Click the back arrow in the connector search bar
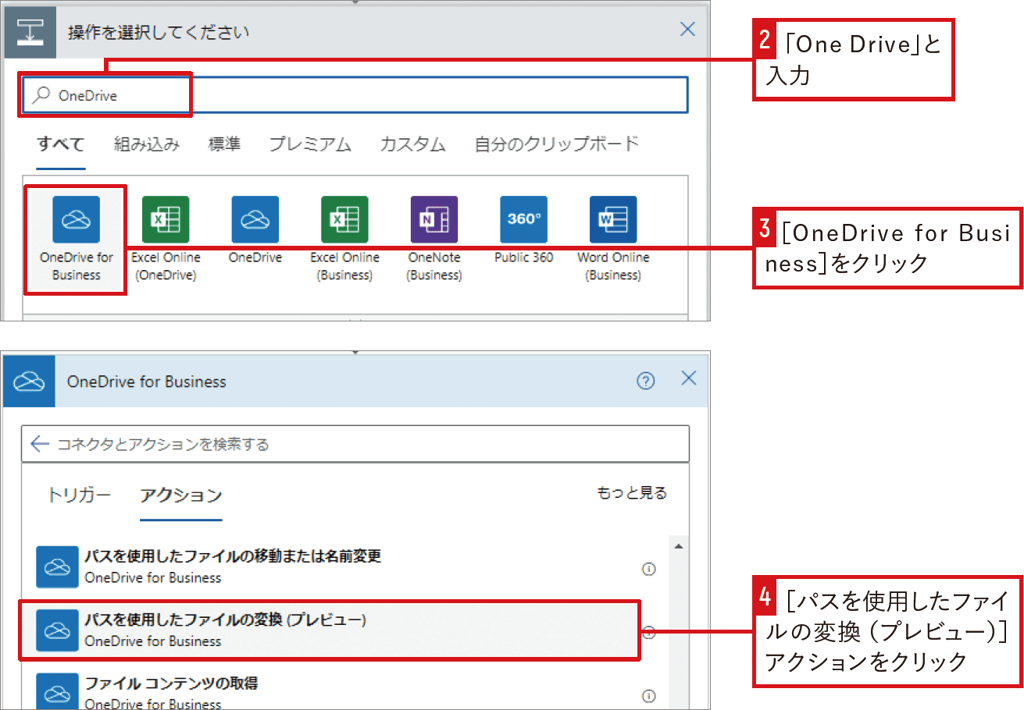This screenshot has width=1024, height=710. click(41, 443)
